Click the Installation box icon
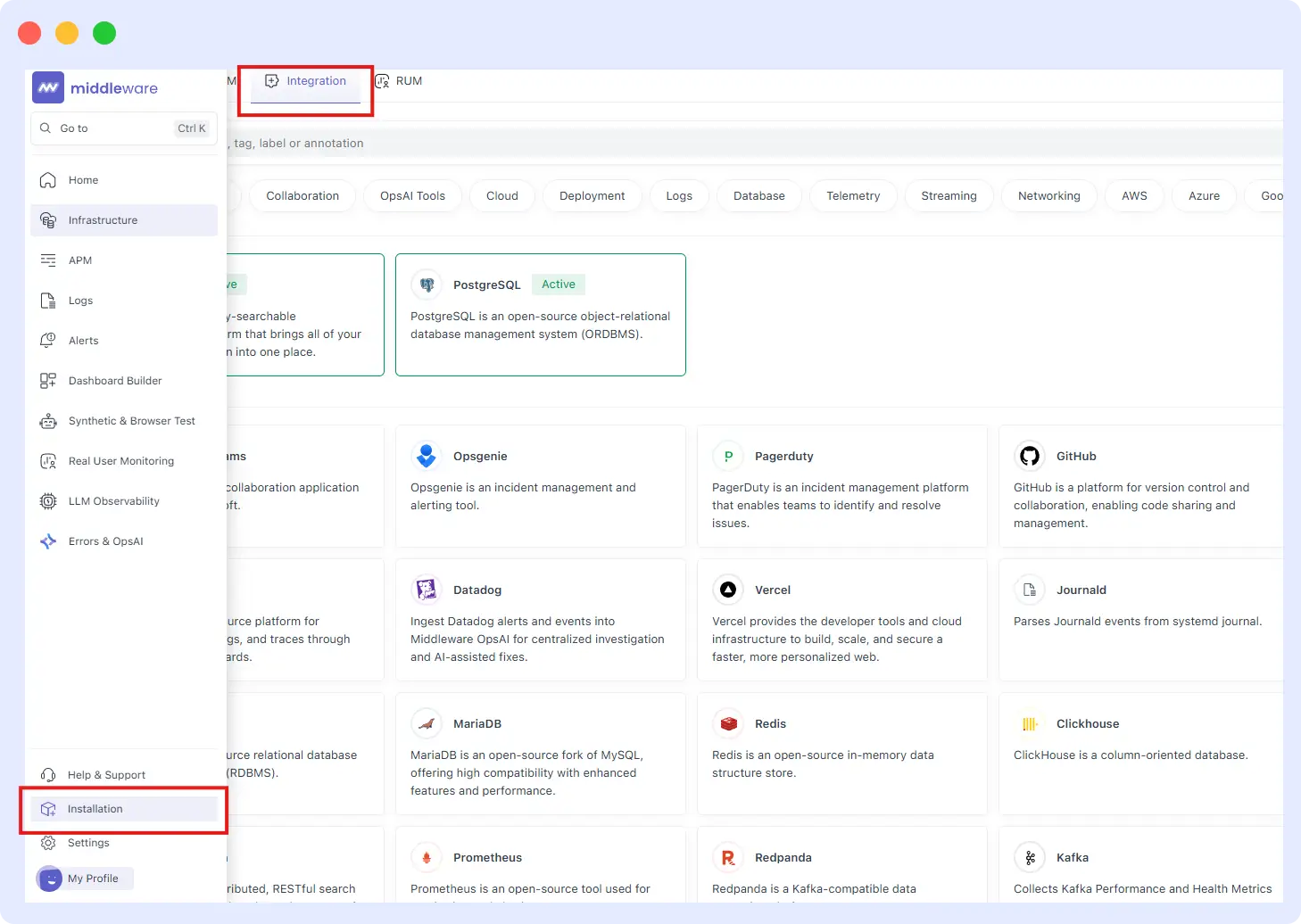Image resolution: width=1301 pixels, height=924 pixels. click(48, 809)
